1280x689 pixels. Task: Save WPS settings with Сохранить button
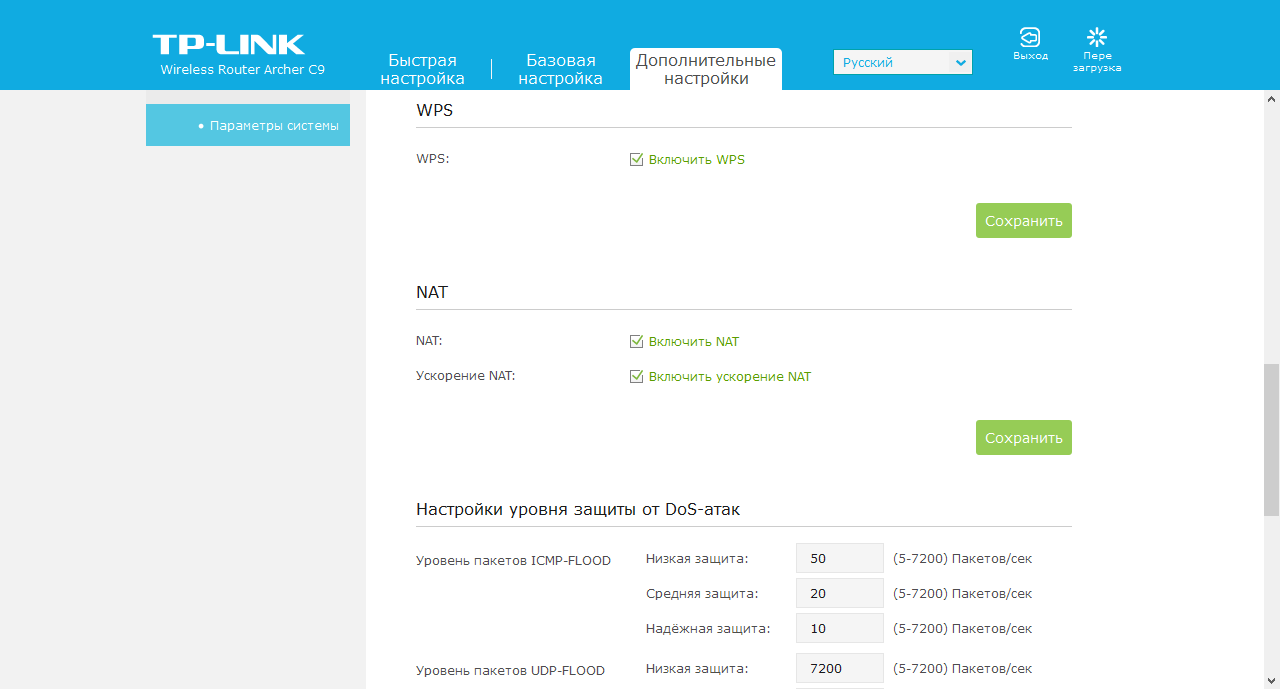(x=1023, y=221)
